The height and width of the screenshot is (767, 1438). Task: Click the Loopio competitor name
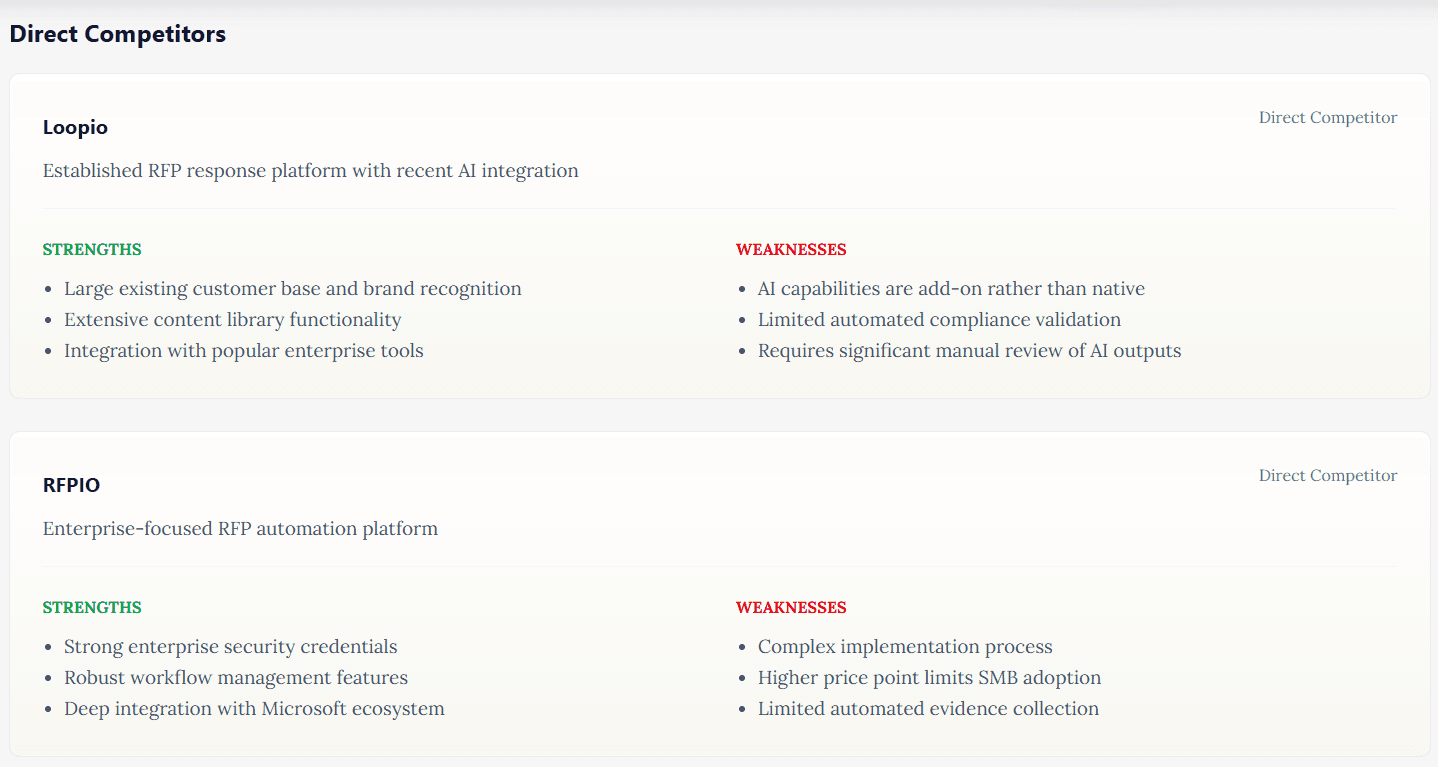[x=75, y=128]
